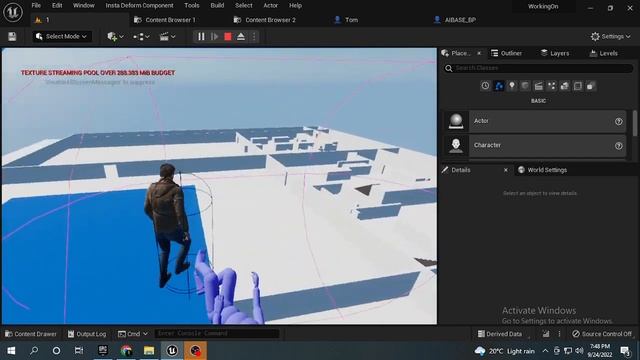Select the Basic actors category icon
640x360 pixels.
click(x=498, y=86)
